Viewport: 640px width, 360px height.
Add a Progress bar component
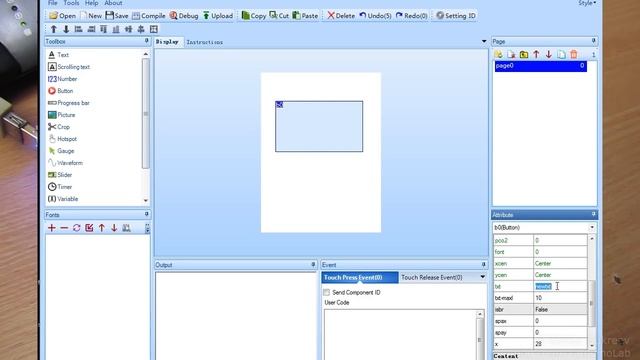pyautogui.click(x=69, y=103)
